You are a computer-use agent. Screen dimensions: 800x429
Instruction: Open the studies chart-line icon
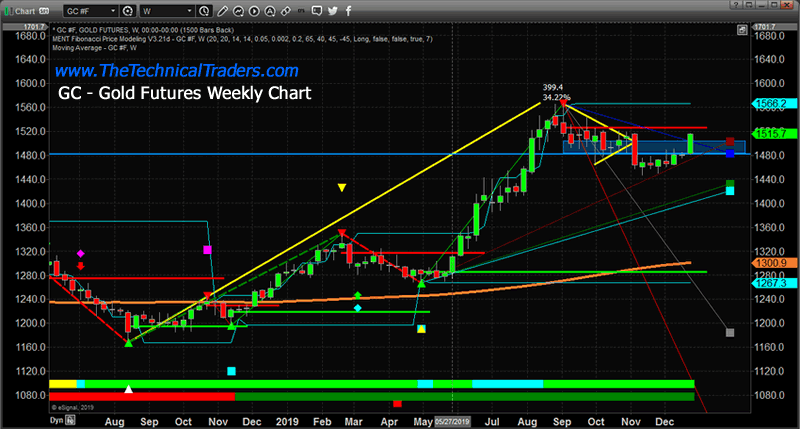[239, 10]
